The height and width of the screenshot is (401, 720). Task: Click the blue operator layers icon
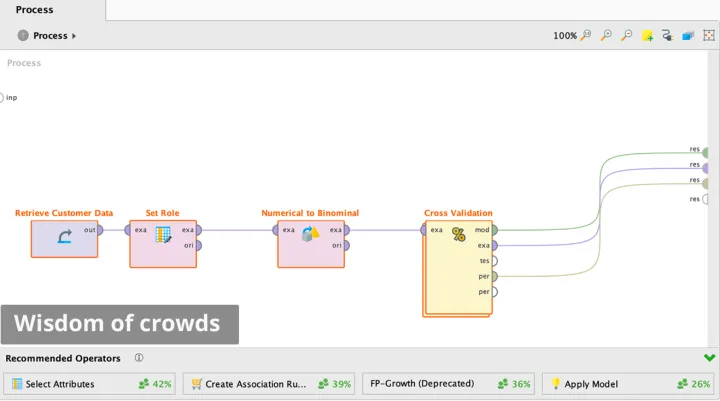point(688,36)
